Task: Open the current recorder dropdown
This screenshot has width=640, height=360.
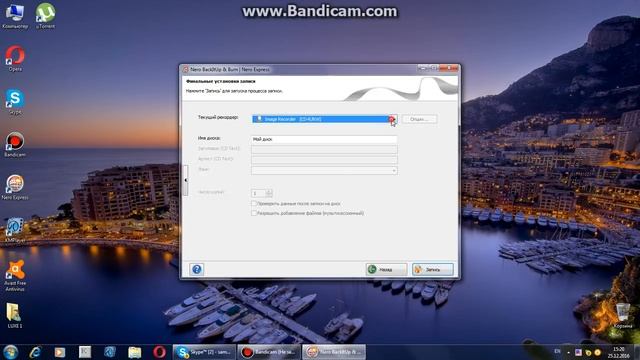Action: pos(324,119)
